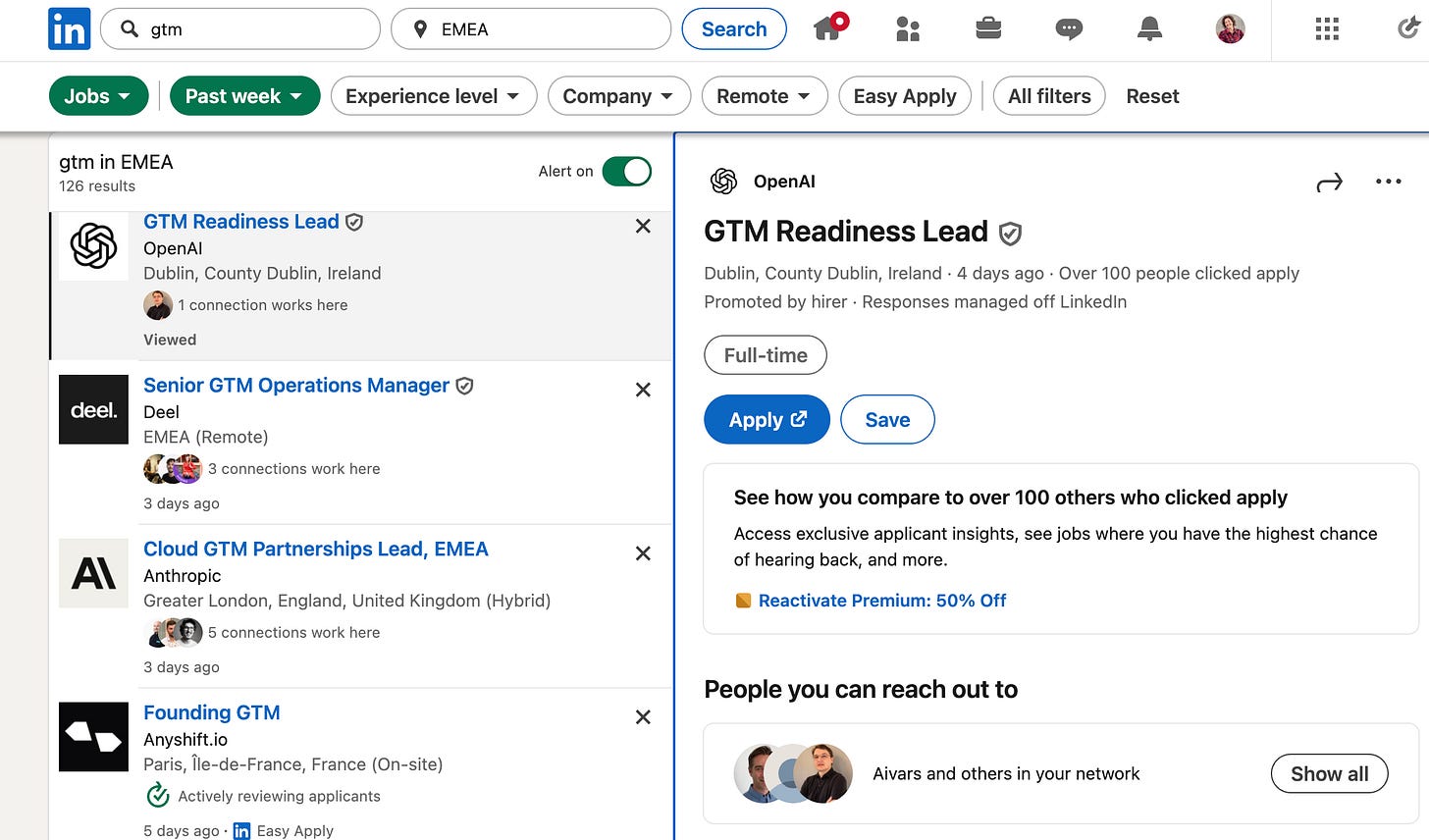Viewport: 1429px width, 840px height.
Task: Go to the Home feed icon
Action: pos(829,27)
